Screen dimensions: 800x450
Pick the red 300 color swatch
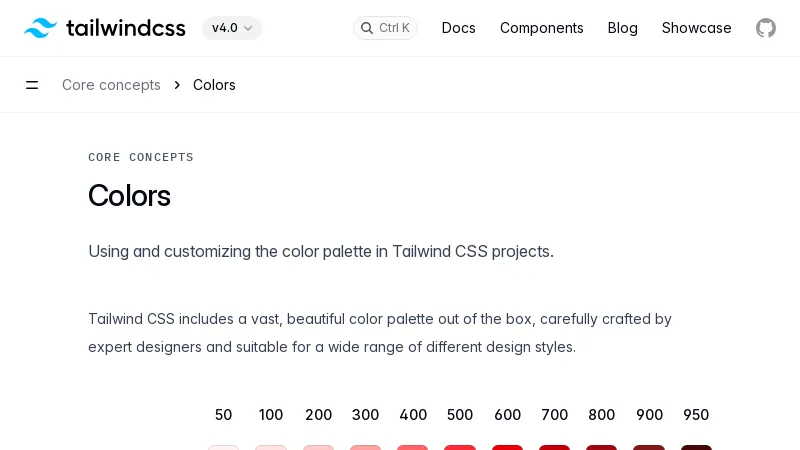(365, 447)
